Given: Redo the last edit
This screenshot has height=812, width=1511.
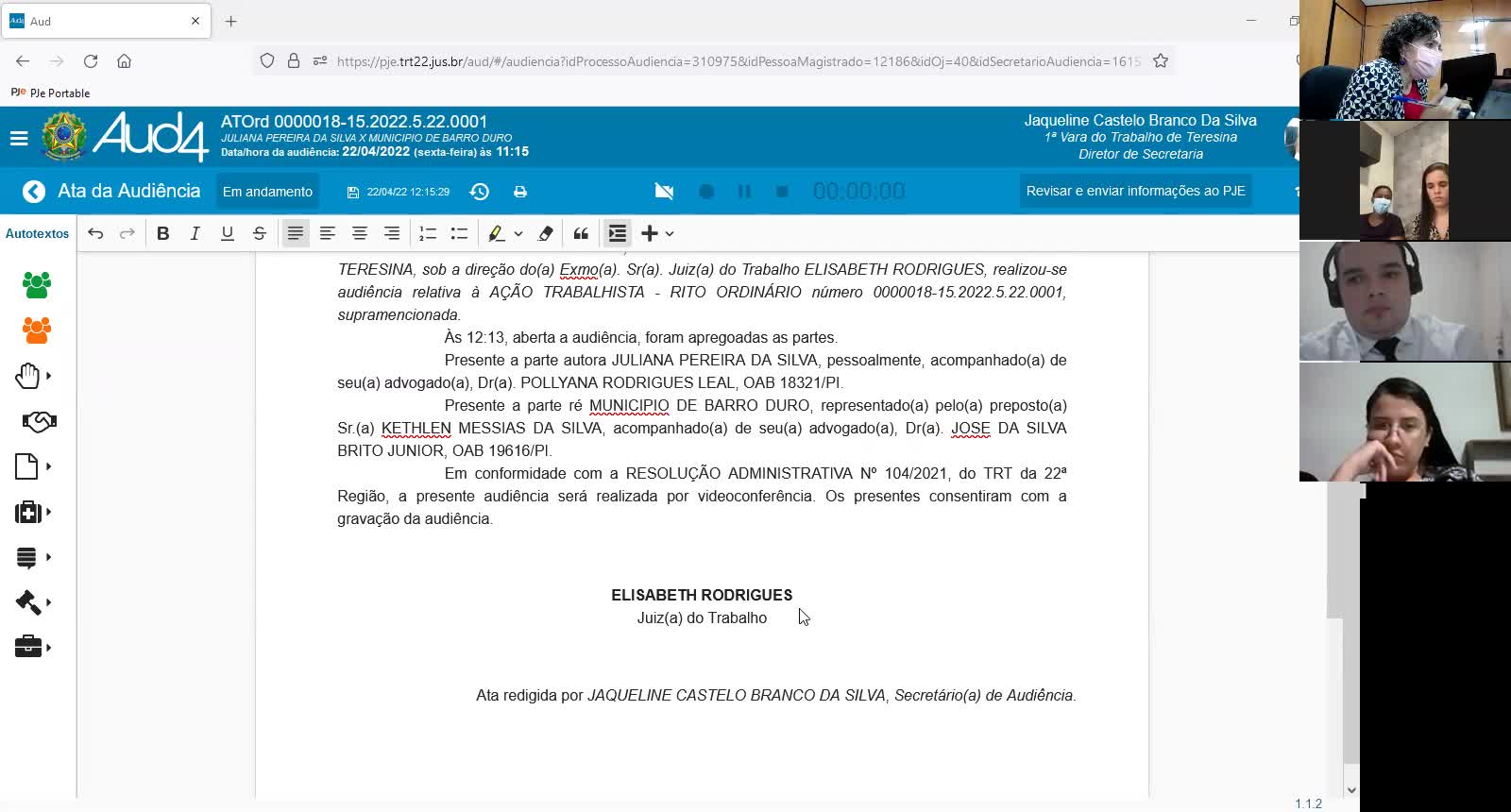Looking at the screenshot, I should click(127, 233).
